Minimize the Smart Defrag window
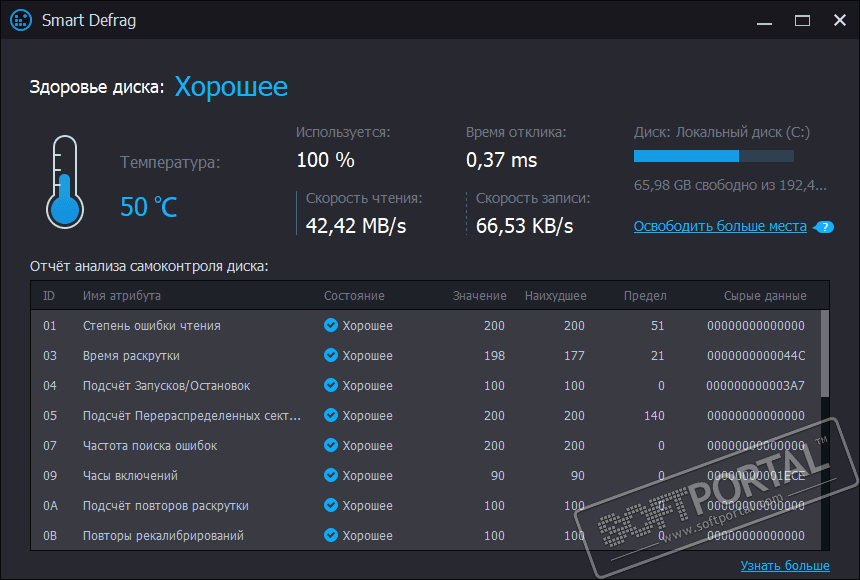Screen dimensions: 860x580 pyautogui.click(x=765, y=19)
